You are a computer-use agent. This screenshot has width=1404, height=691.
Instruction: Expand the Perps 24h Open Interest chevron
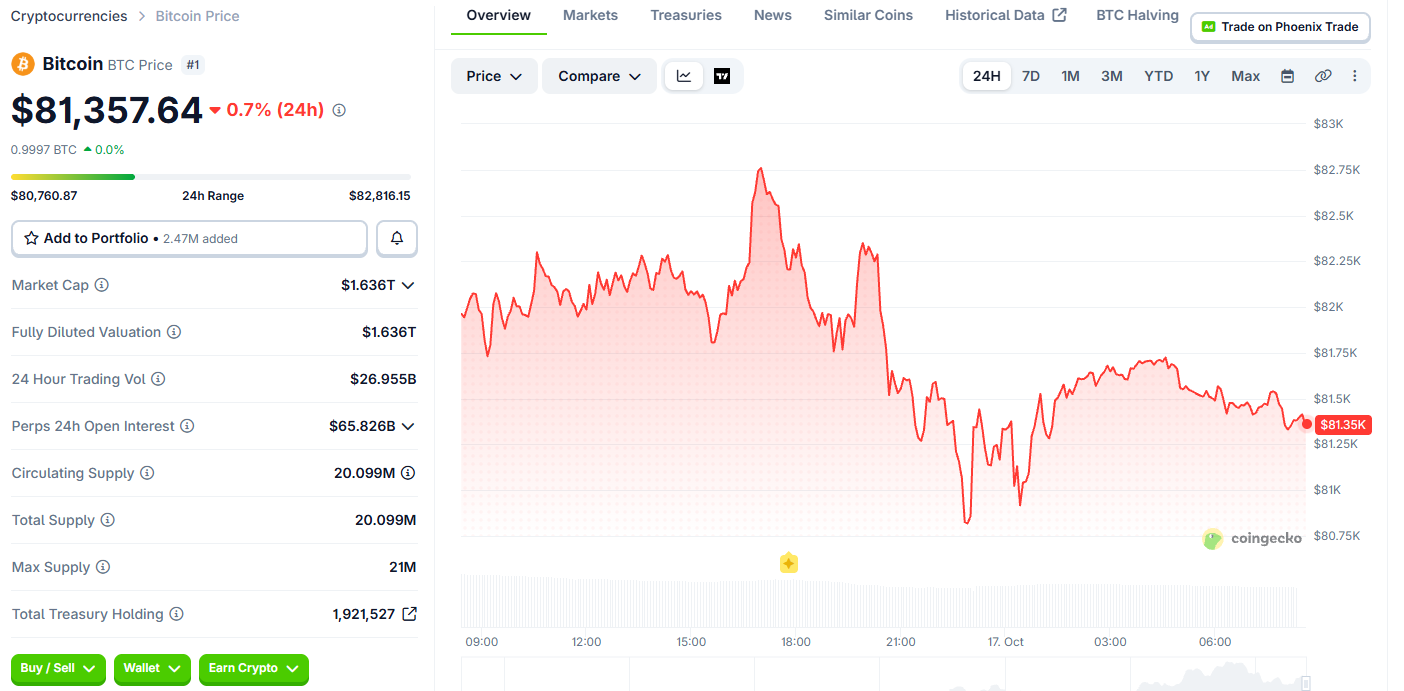(408, 426)
